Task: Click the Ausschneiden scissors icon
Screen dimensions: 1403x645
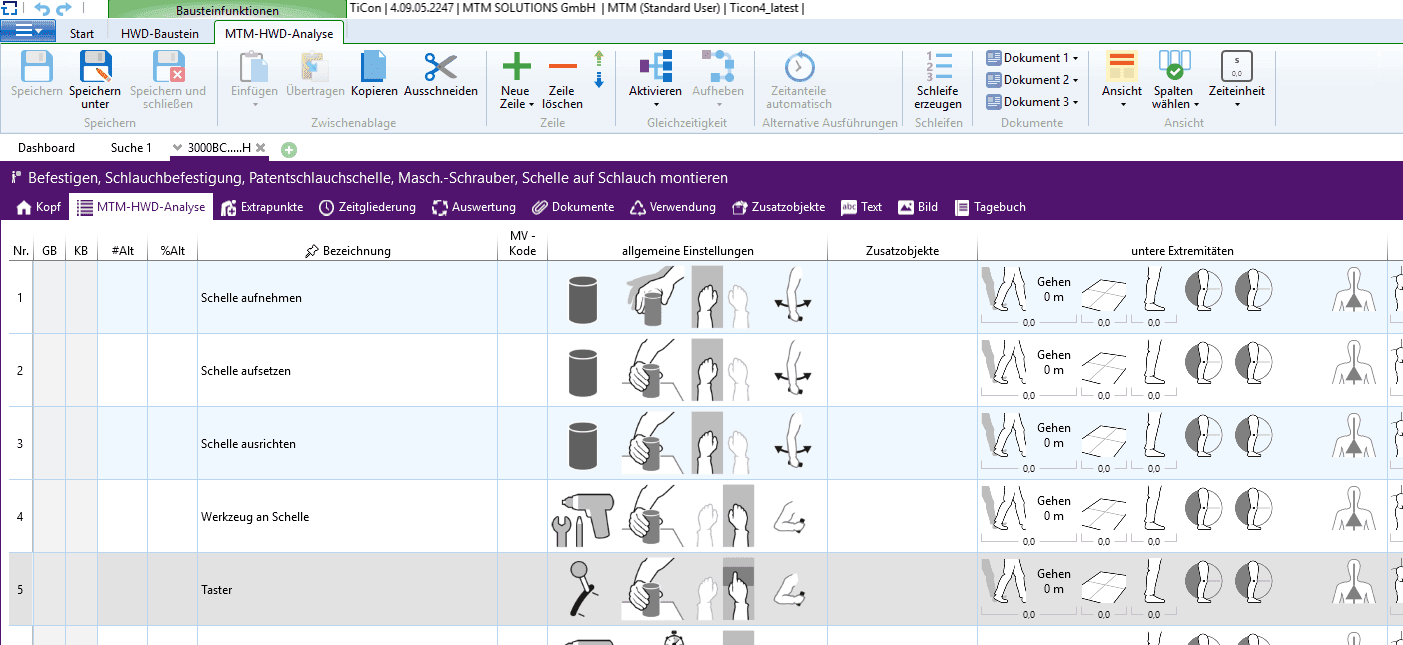Action: 440,68
